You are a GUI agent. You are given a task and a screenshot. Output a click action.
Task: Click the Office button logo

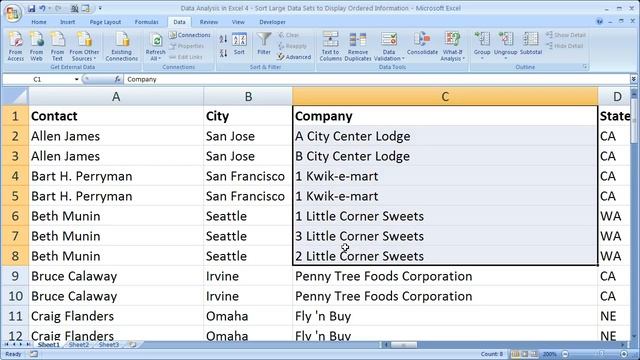coord(13,13)
